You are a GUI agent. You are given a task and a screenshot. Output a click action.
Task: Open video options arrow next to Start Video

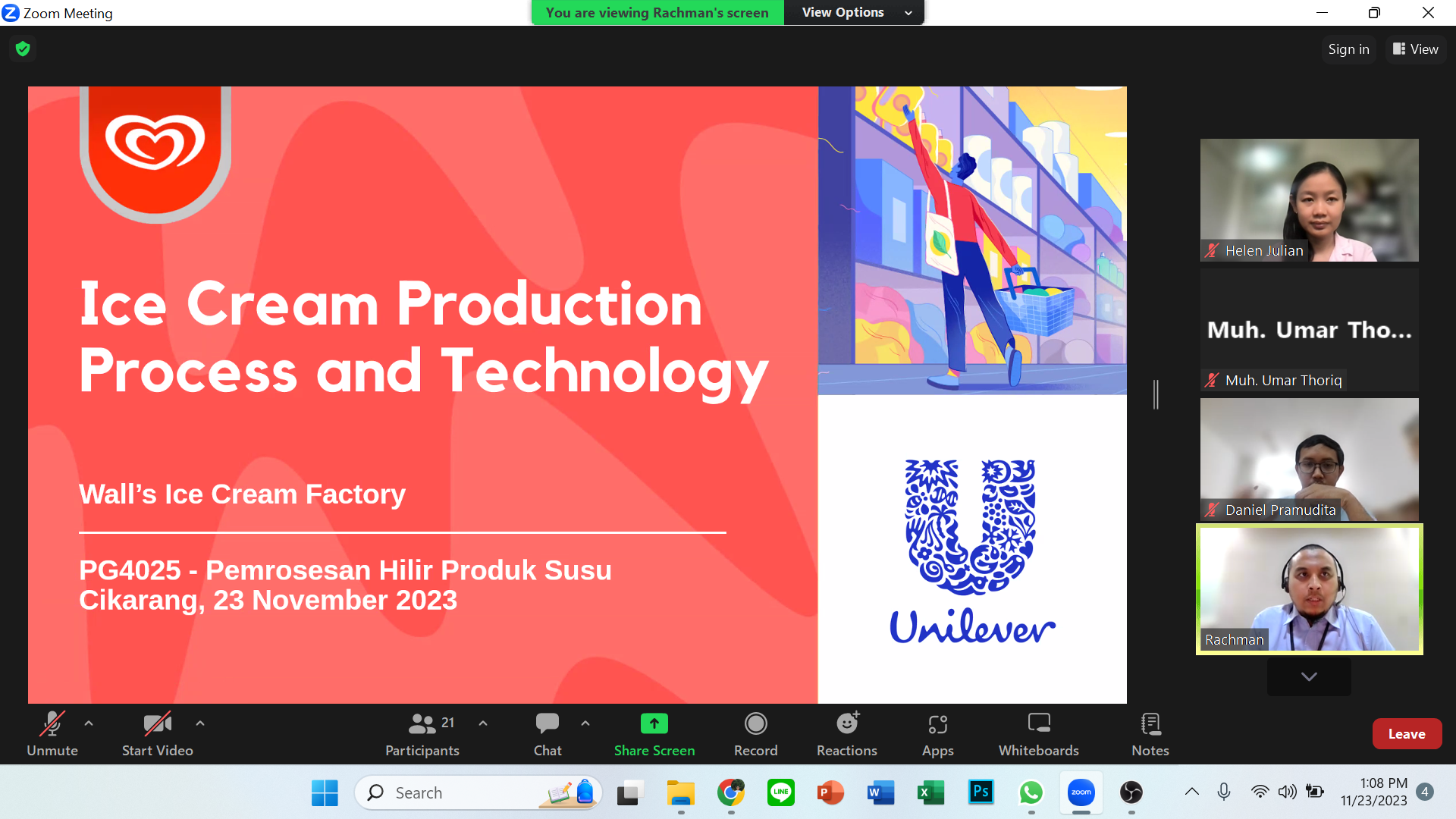click(200, 723)
